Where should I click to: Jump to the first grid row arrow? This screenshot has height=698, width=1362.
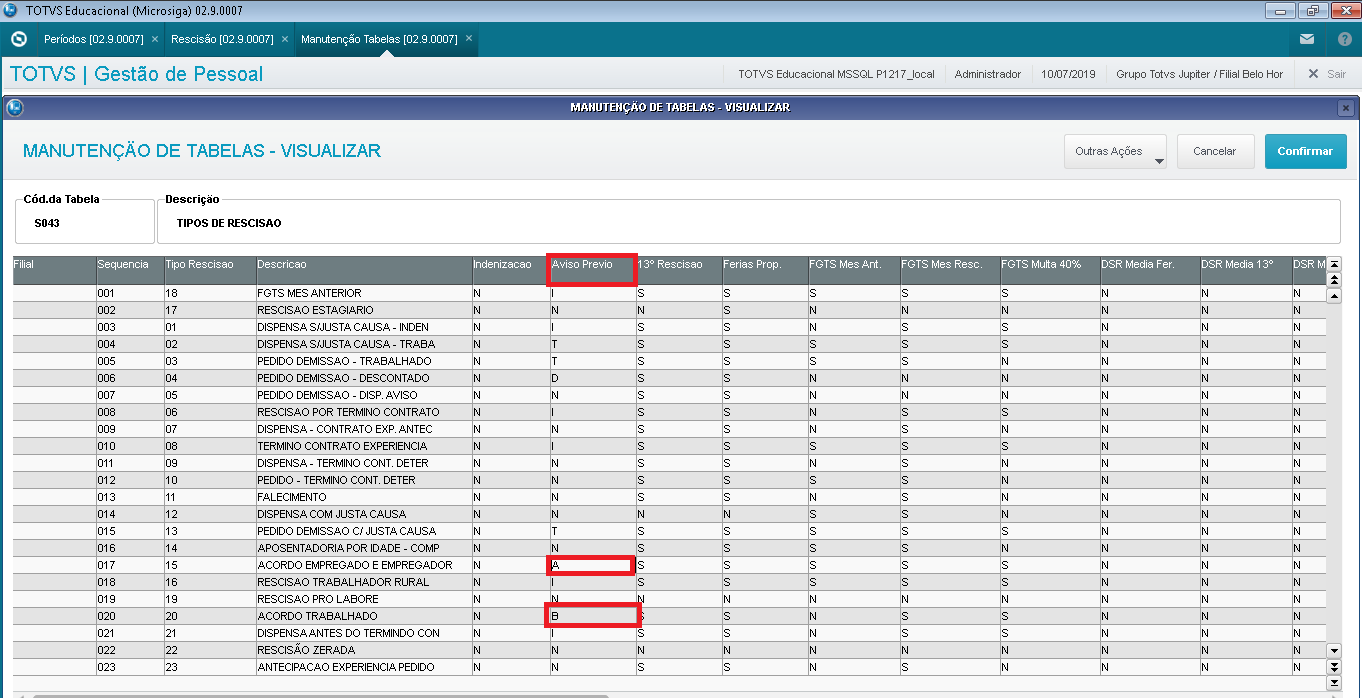pos(1333,264)
